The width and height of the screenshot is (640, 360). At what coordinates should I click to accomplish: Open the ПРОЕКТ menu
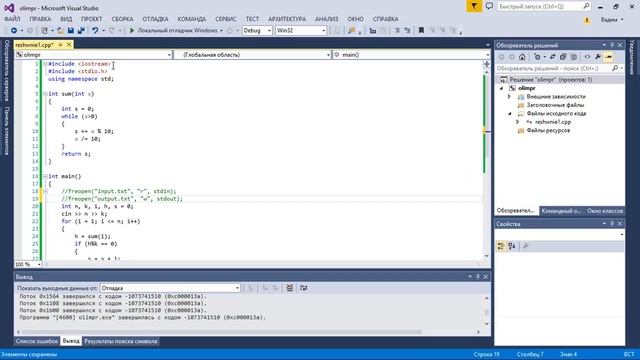coord(91,19)
